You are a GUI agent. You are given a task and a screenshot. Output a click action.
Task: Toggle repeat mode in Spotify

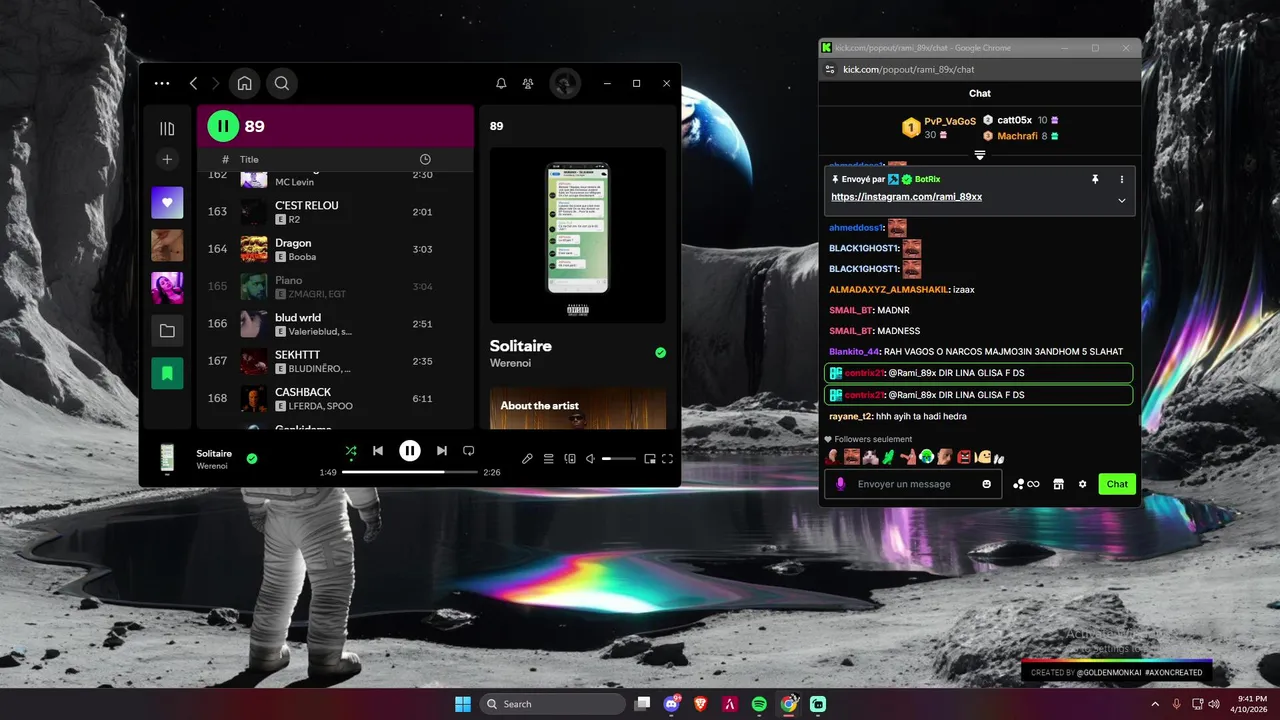tap(468, 451)
